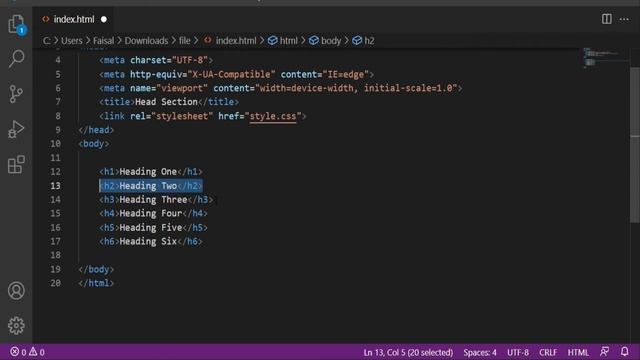
Task: Click the h2 breadcrumb label
Action: click(369, 40)
